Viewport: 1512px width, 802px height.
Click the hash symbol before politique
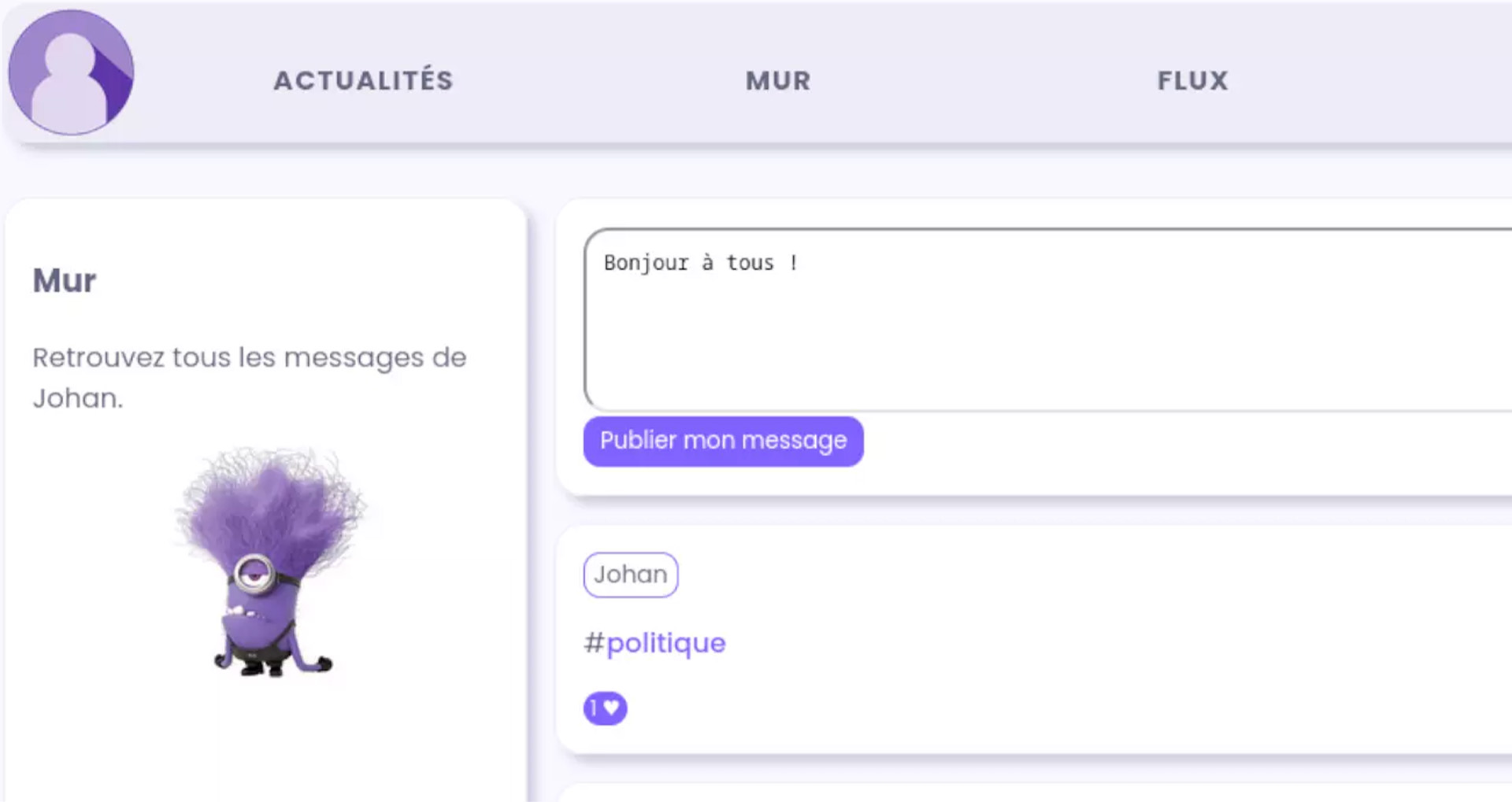point(594,643)
